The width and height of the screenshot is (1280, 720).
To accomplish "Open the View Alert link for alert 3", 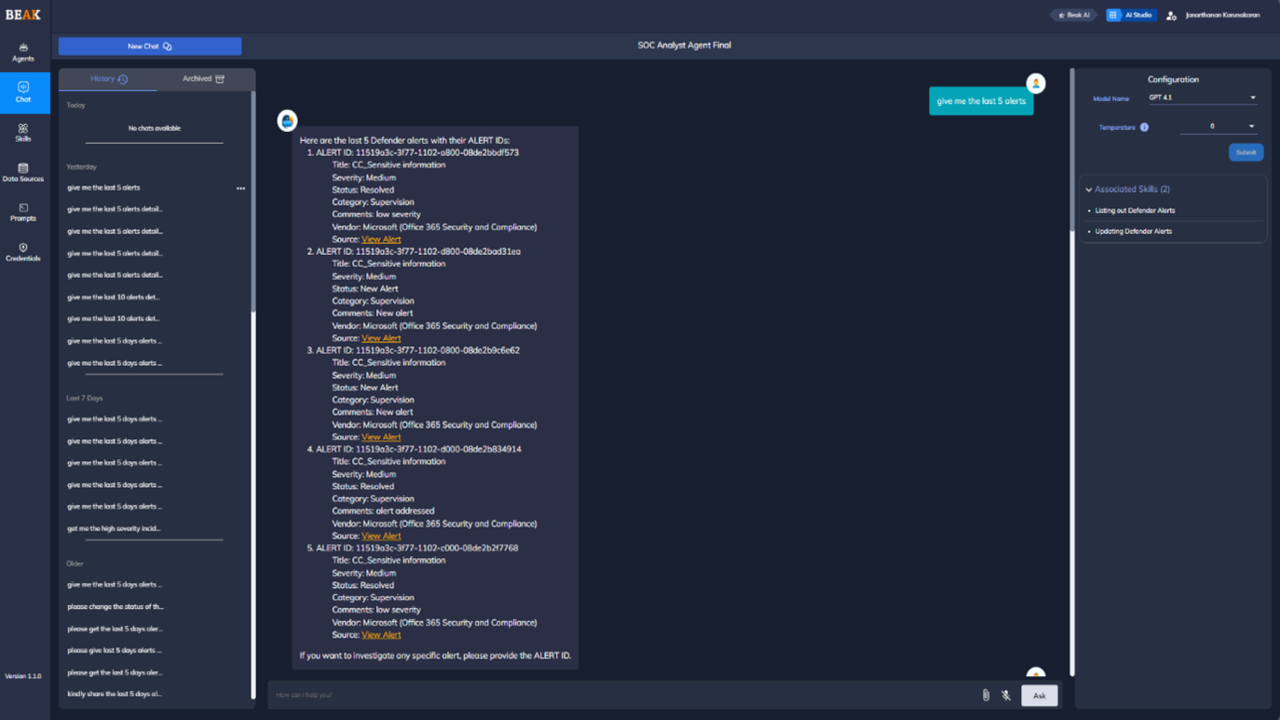I will click(381, 437).
